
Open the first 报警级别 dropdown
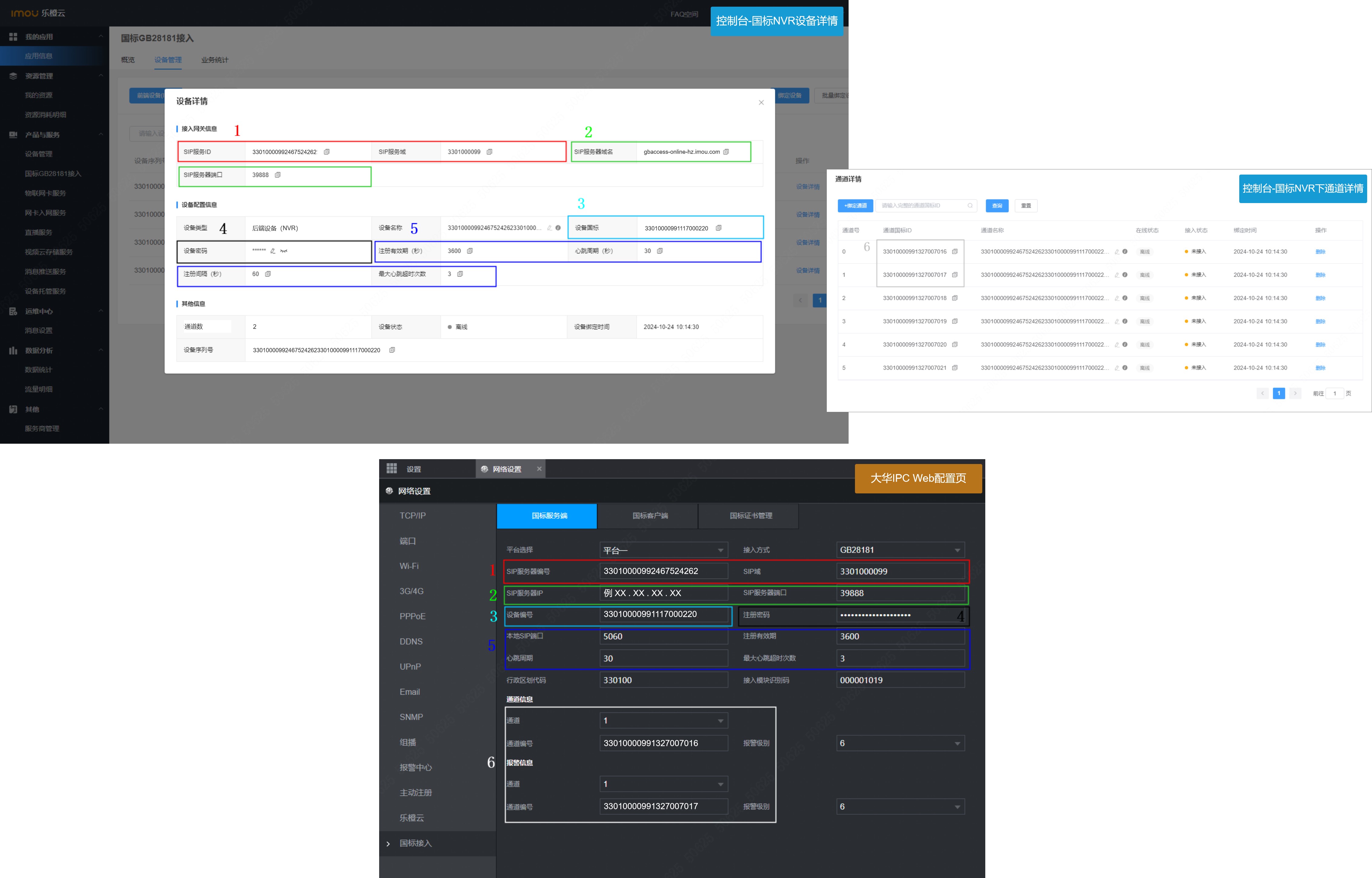900,743
